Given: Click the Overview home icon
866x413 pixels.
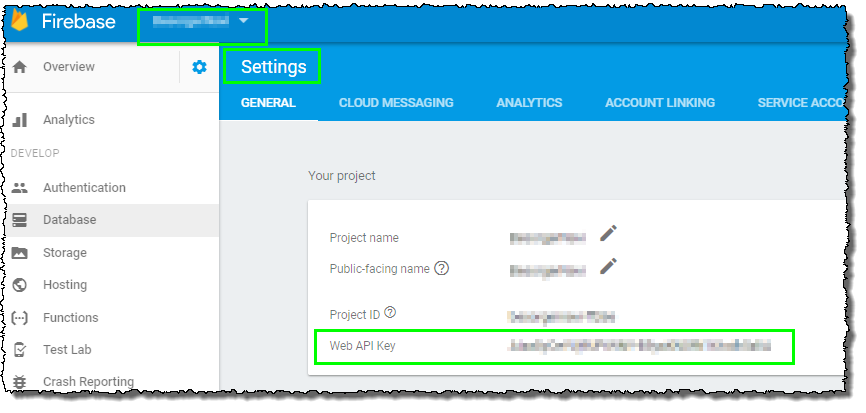Looking at the screenshot, I should pyautogui.click(x=20, y=67).
